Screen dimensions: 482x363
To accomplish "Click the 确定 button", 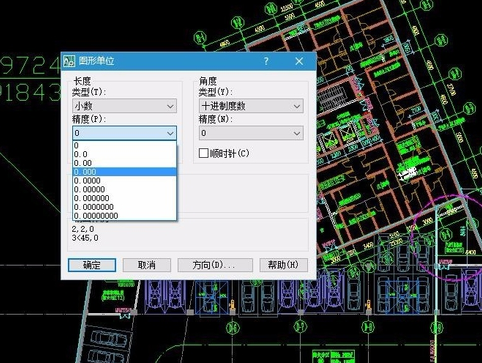I will tap(92, 265).
